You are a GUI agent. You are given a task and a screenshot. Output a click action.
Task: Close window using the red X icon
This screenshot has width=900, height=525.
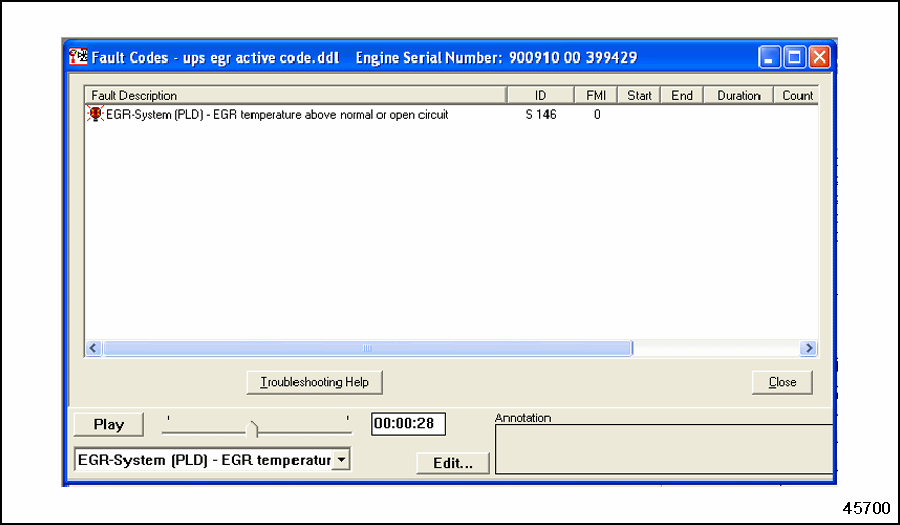pos(818,58)
